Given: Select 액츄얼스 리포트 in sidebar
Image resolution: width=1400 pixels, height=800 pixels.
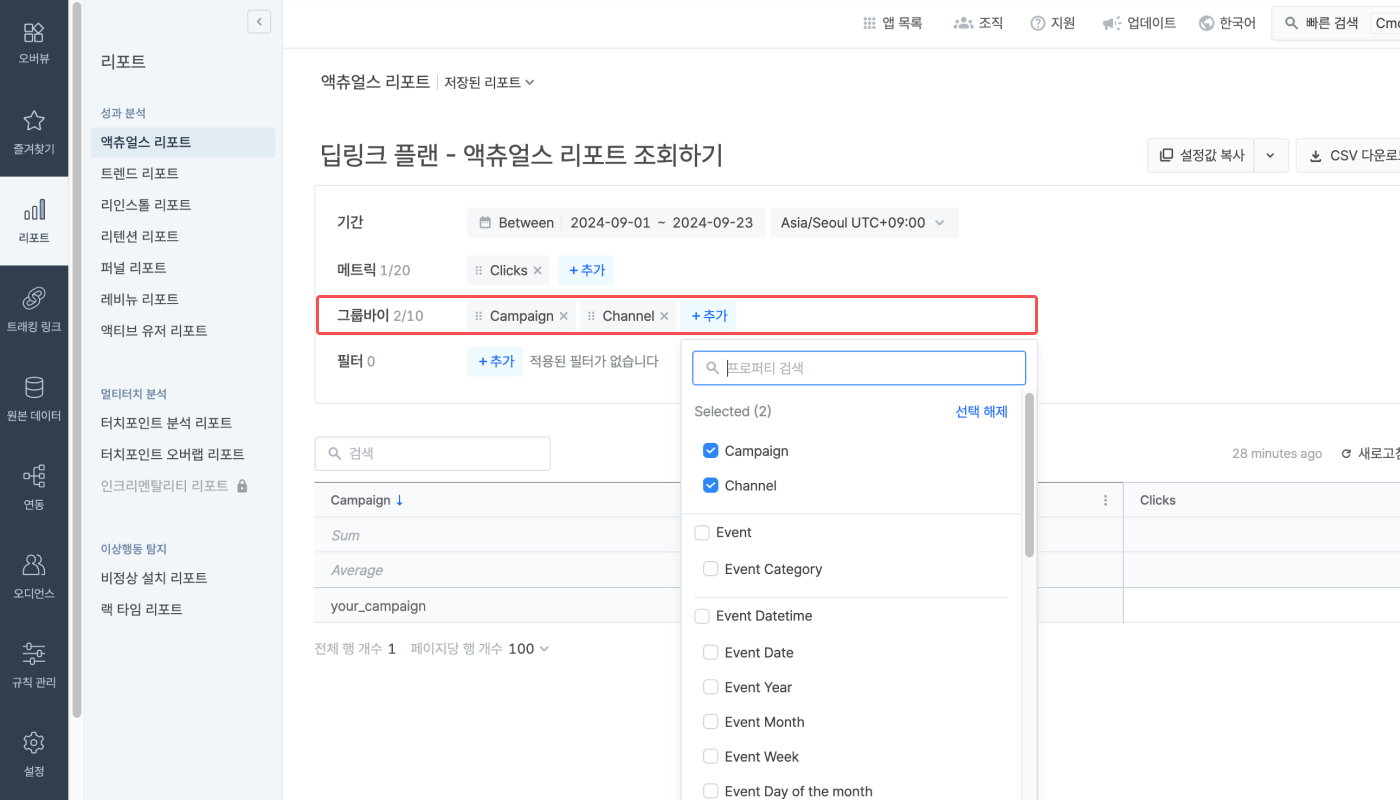Looking at the screenshot, I should tap(182, 142).
